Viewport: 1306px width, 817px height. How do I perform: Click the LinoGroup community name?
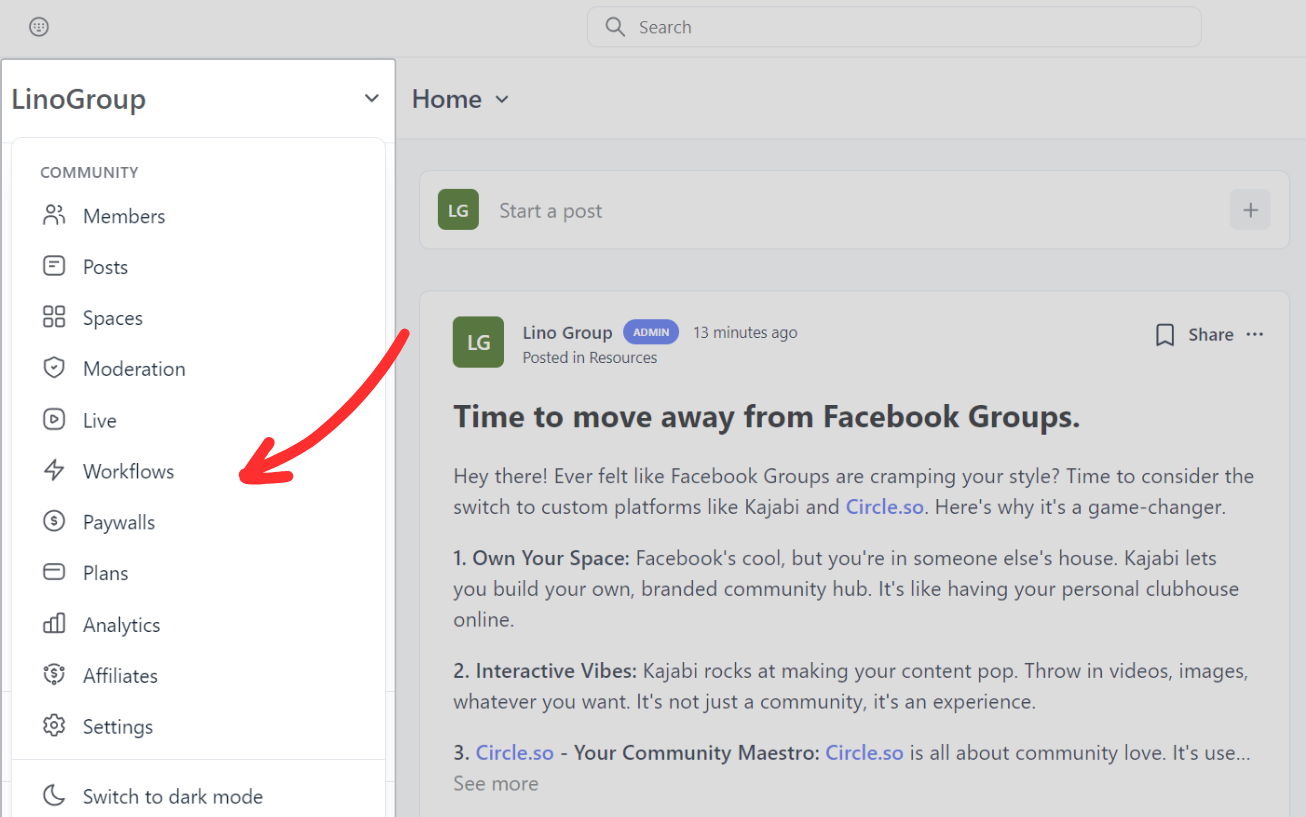[x=78, y=99]
